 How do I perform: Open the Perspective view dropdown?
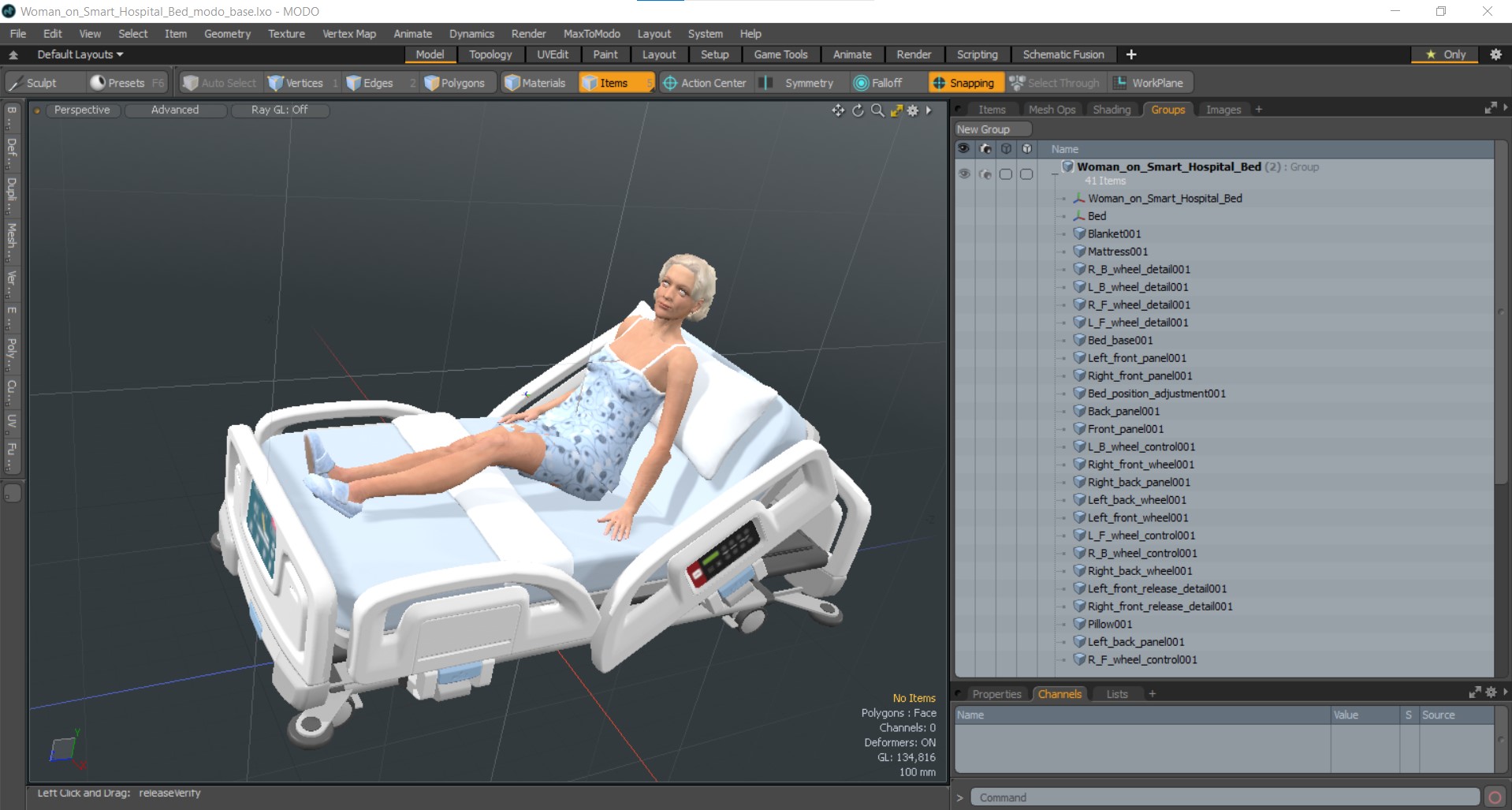[x=82, y=110]
